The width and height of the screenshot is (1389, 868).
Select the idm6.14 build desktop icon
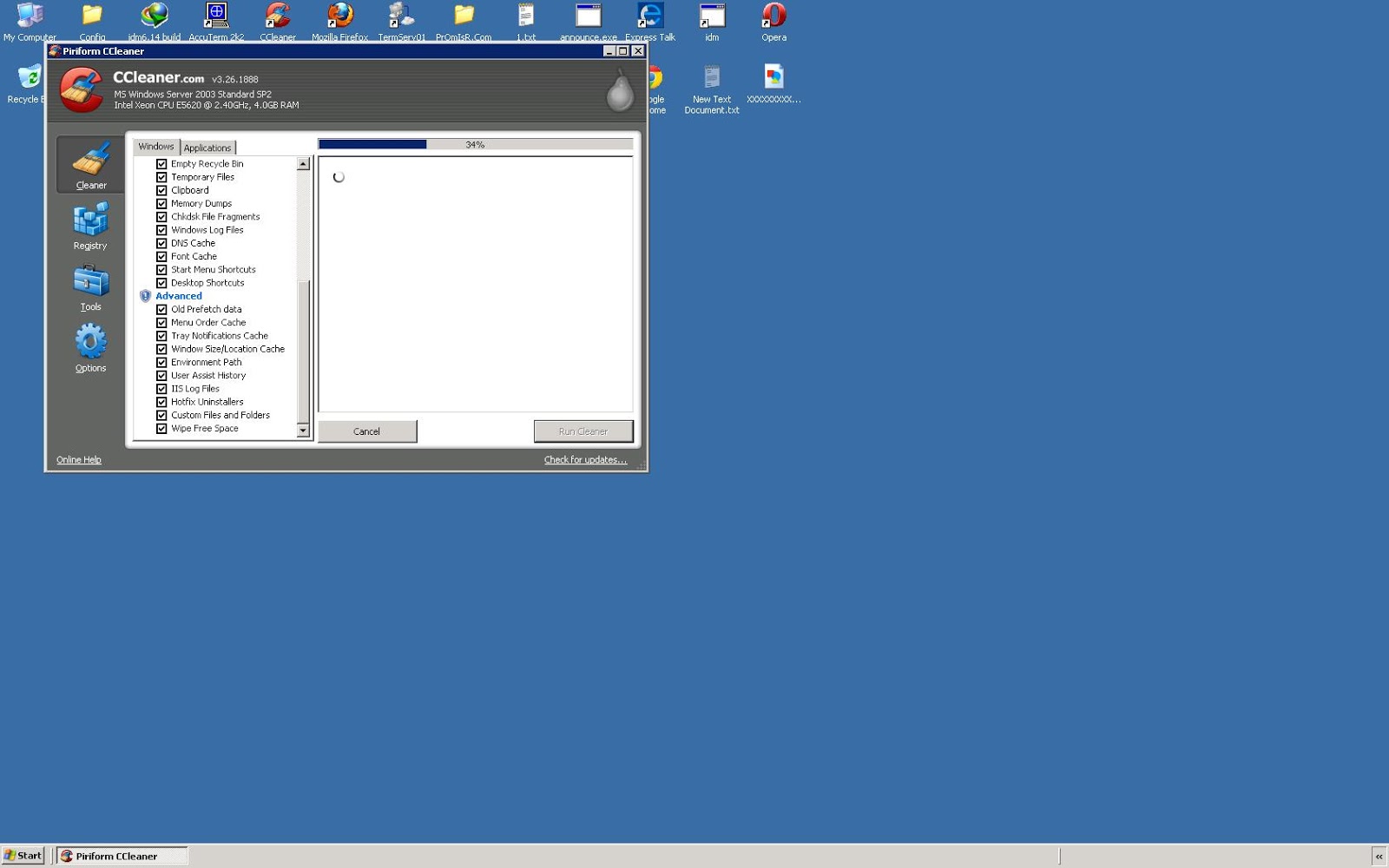pos(155,23)
